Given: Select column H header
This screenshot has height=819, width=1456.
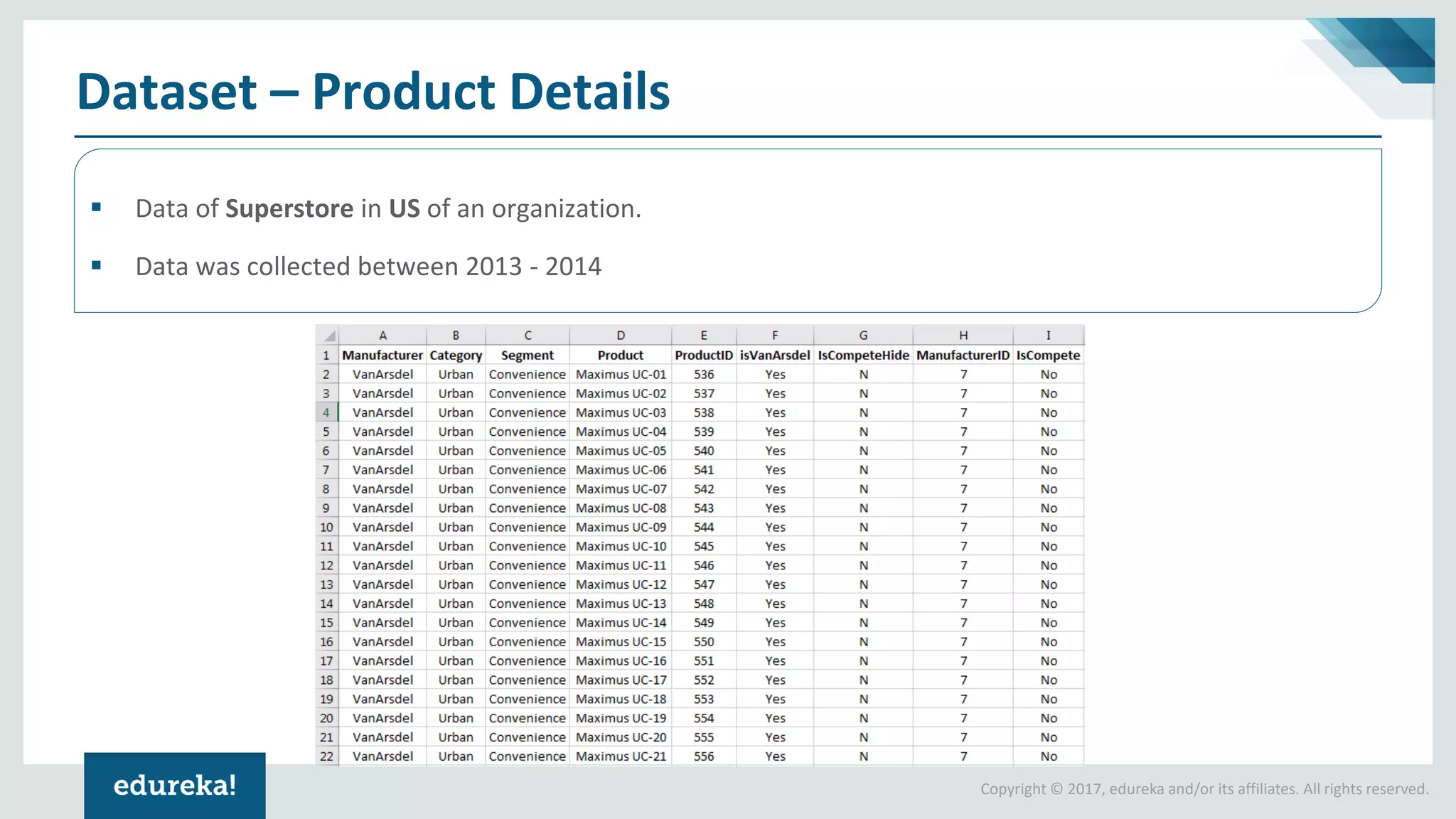Looking at the screenshot, I should point(963,336).
